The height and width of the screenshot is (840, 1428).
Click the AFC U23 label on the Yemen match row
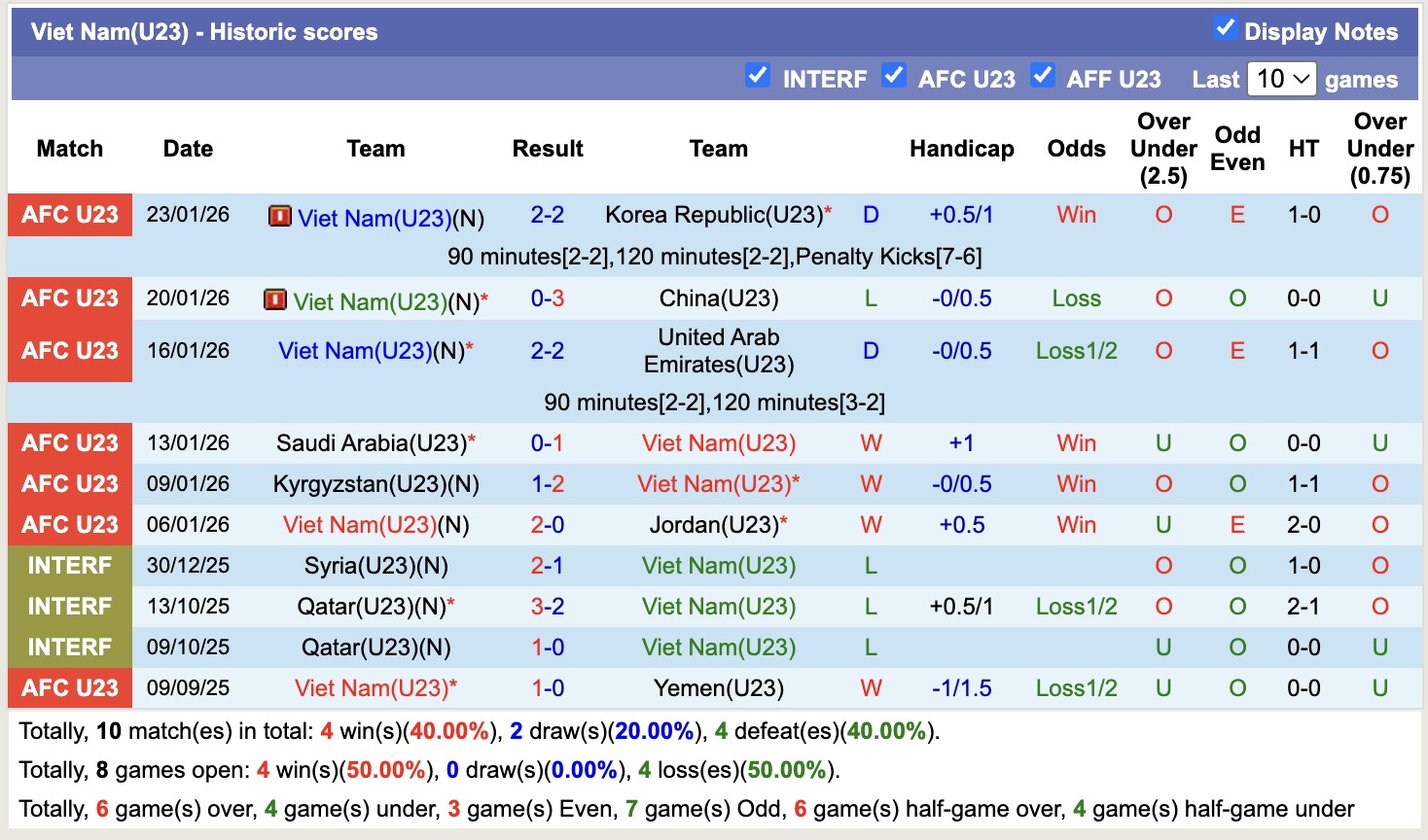tap(70, 688)
